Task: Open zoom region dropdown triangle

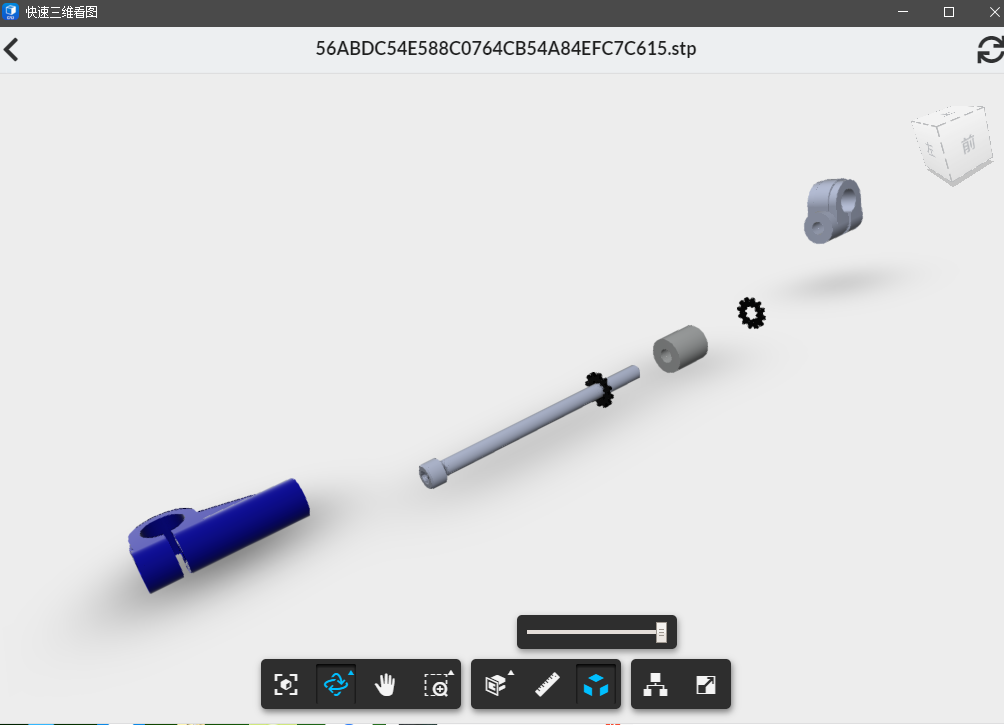Action: pyautogui.click(x=451, y=672)
